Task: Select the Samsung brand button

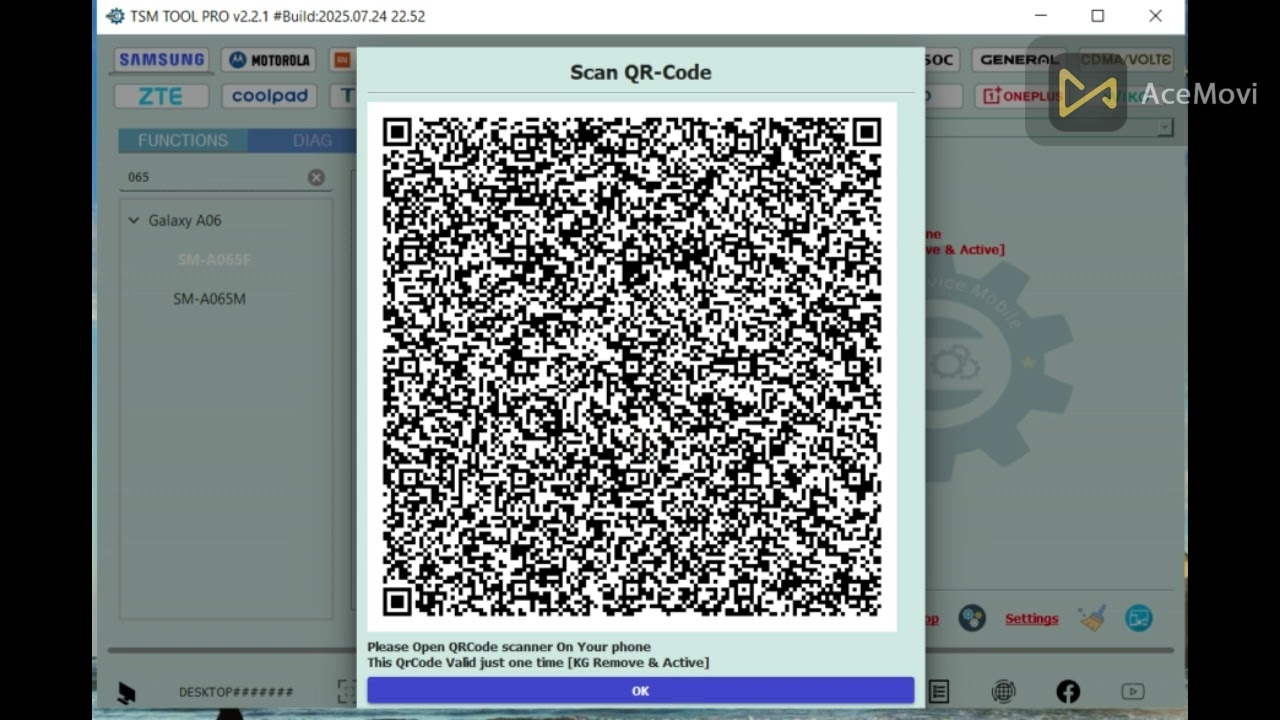Action: pos(161,60)
